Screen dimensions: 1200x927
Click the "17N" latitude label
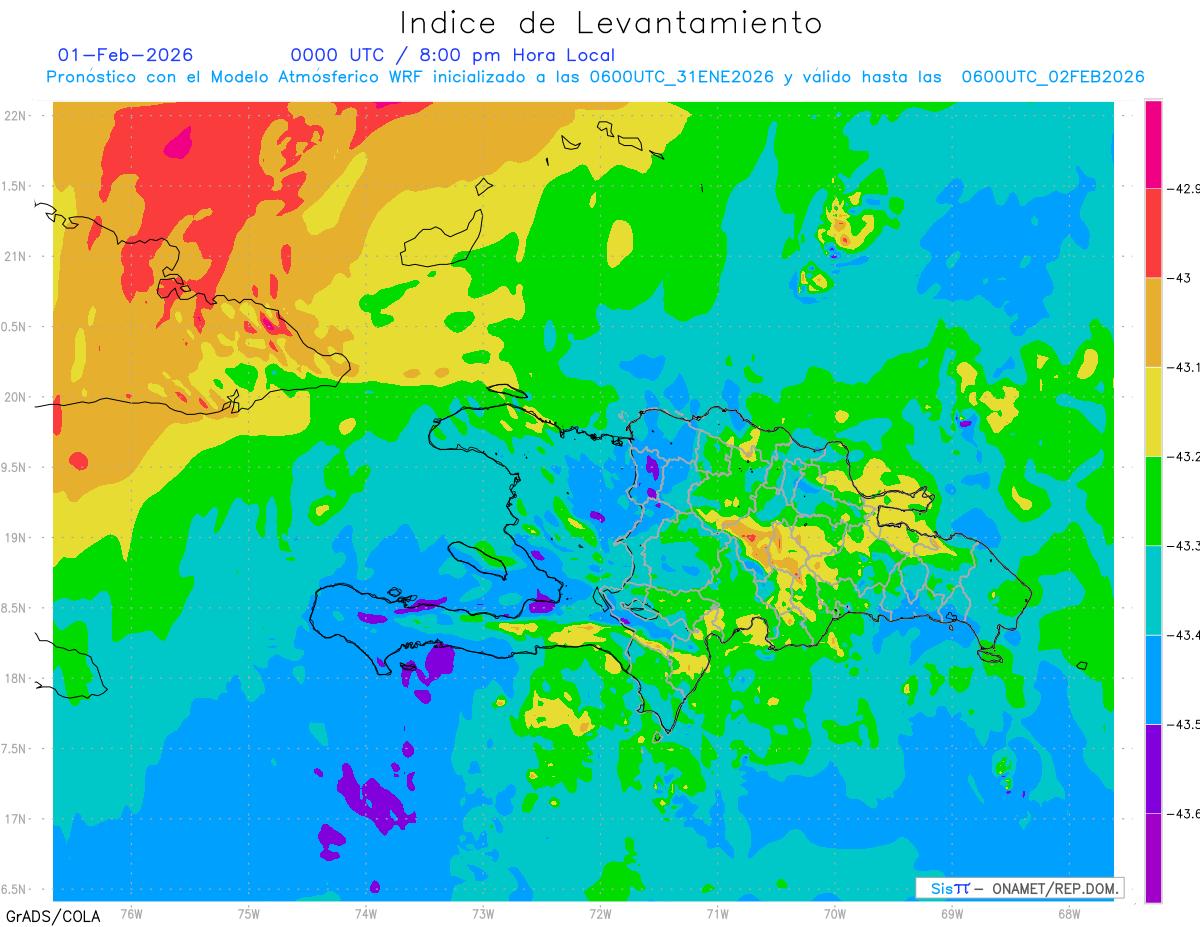(15, 819)
